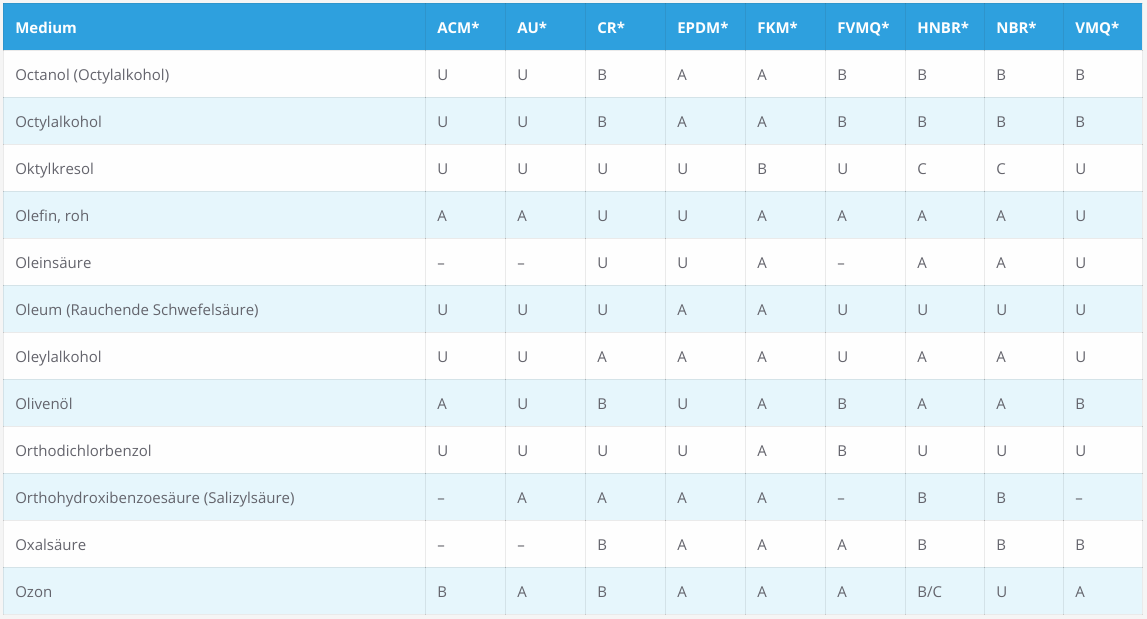Click the NBR* column header
The height and width of the screenshot is (619, 1147).
pyautogui.click(x=1016, y=28)
